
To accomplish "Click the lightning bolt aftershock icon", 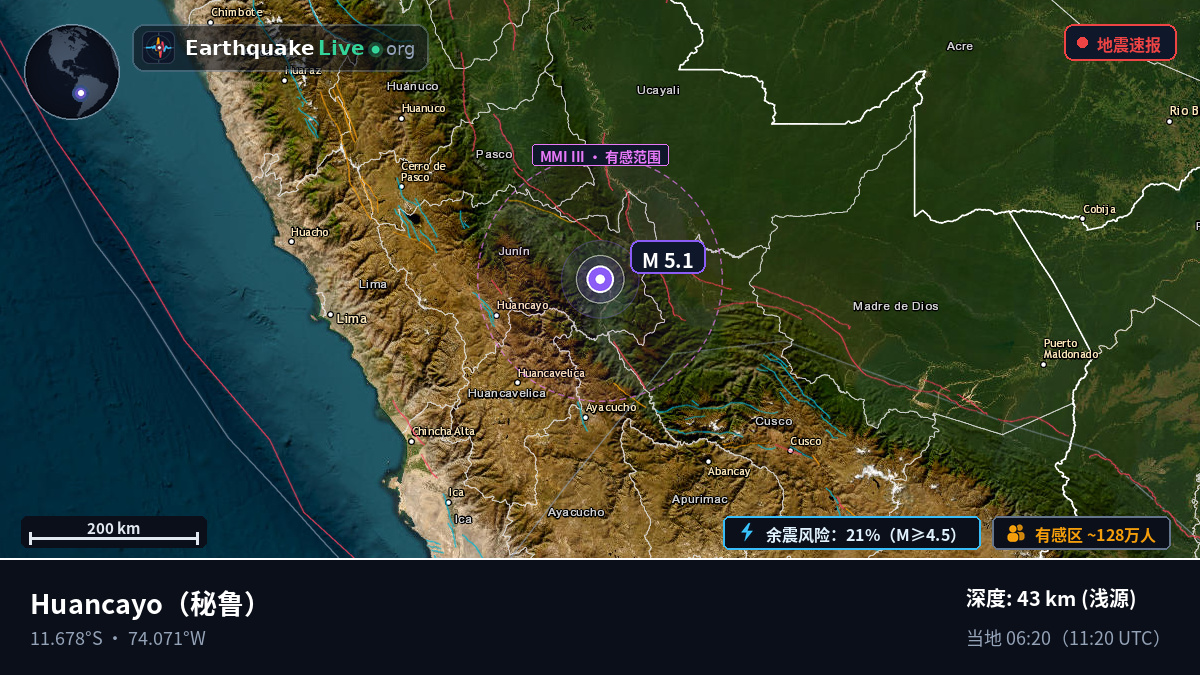I will point(746,533).
